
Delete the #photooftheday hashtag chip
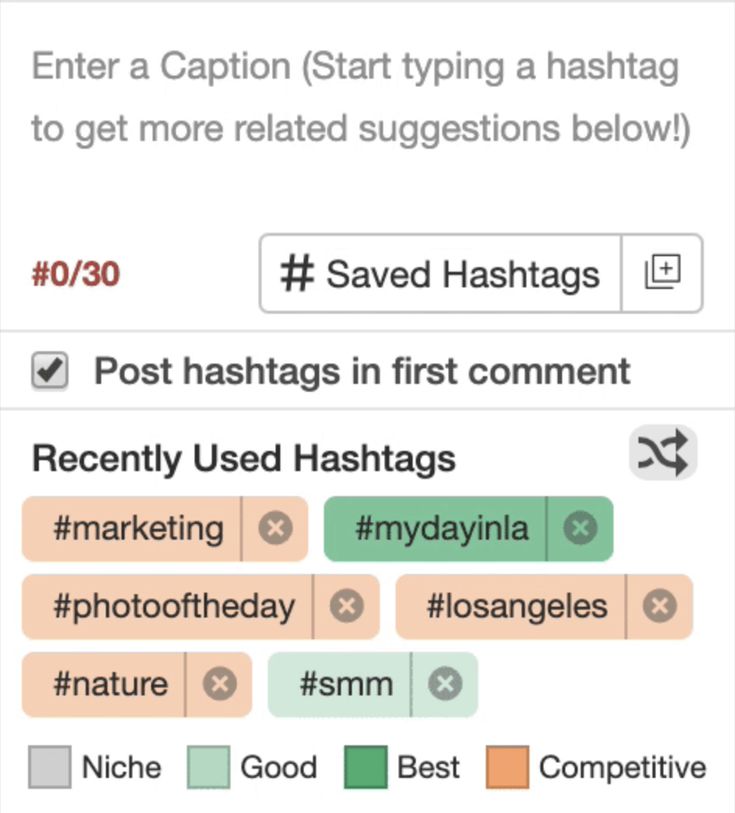click(x=347, y=606)
